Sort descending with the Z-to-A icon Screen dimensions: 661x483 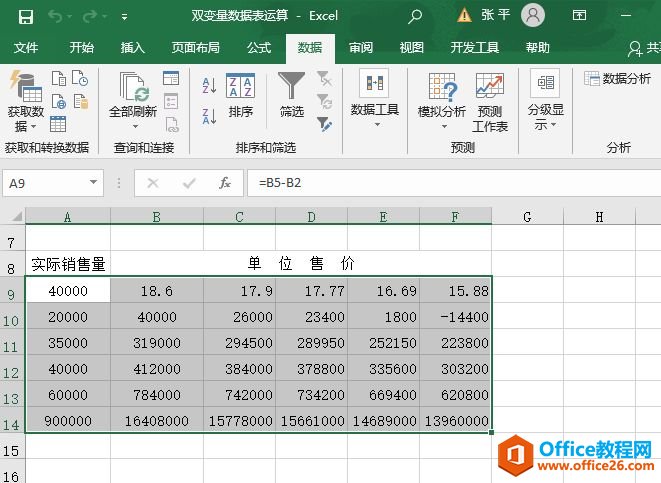point(210,116)
